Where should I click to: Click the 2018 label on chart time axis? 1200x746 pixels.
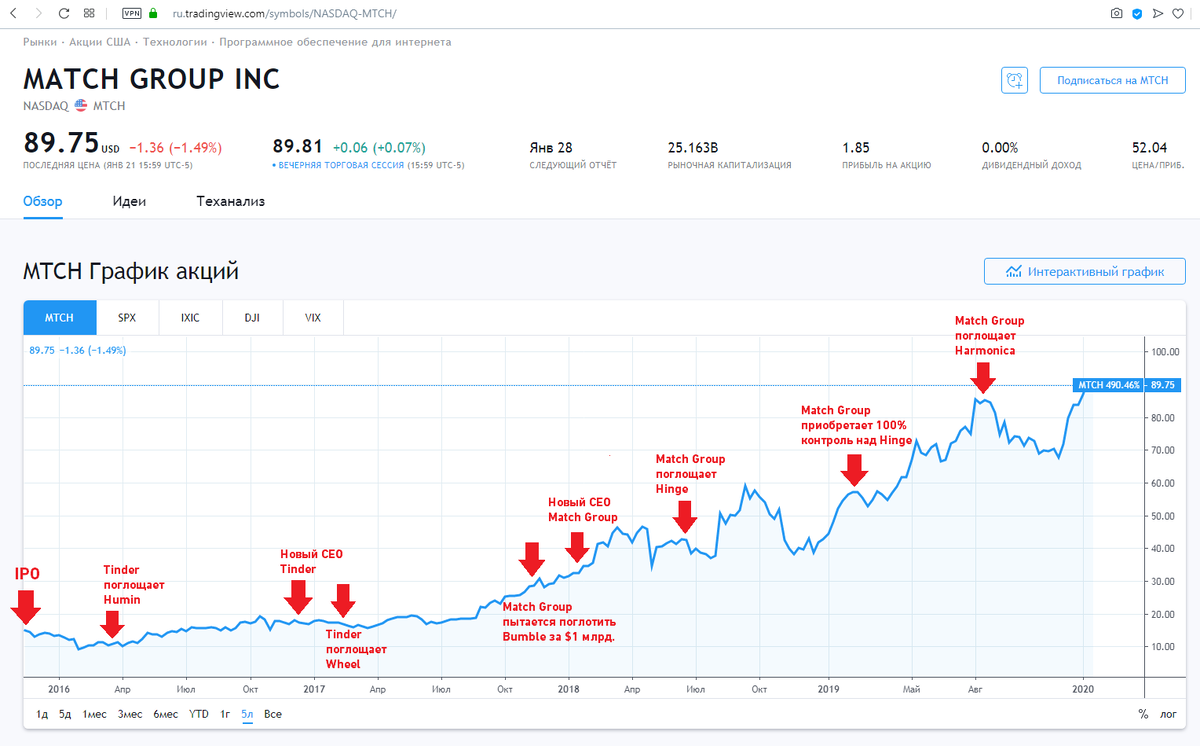point(568,688)
